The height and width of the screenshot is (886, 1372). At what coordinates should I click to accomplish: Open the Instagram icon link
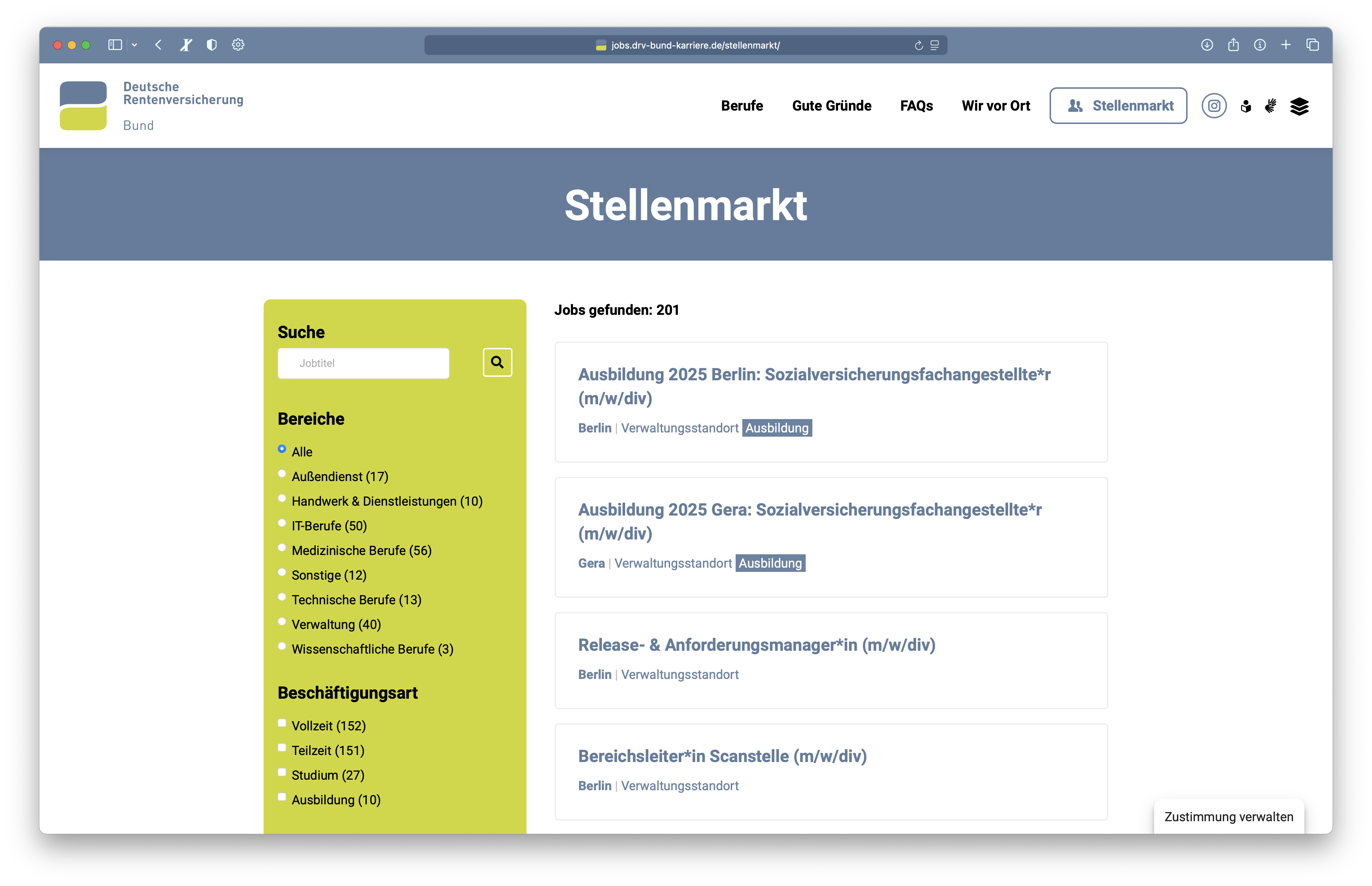1214,106
